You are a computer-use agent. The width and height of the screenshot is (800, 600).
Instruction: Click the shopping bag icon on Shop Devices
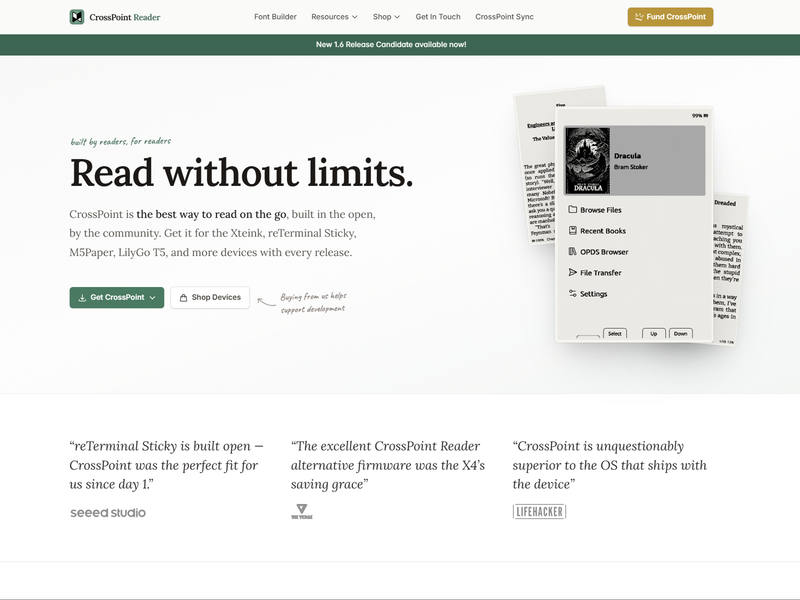[183, 298]
